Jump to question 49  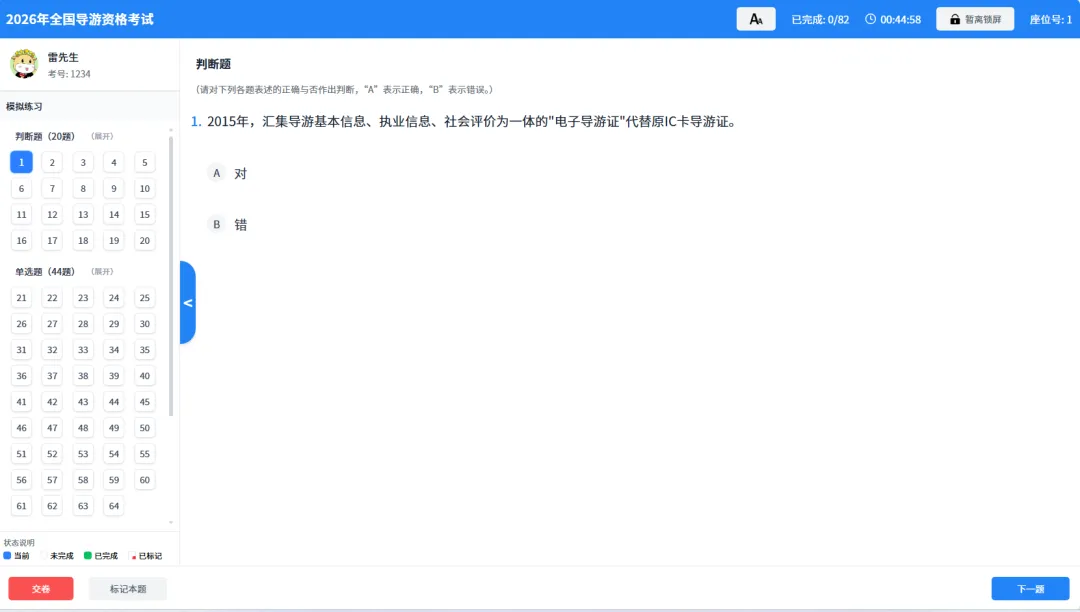pos(114,428)
